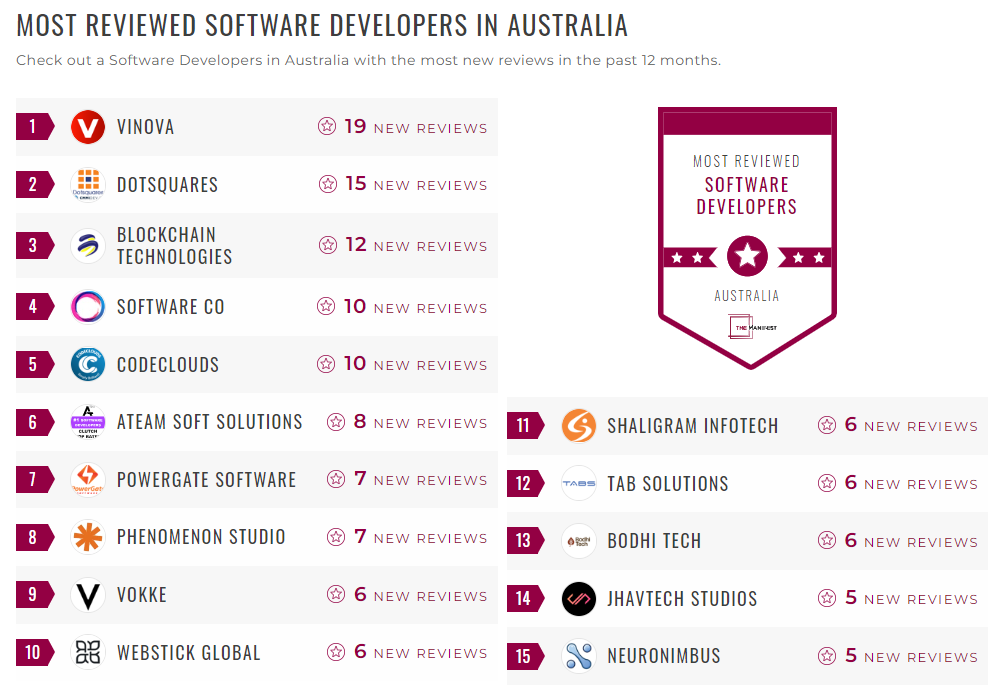Click the Neuronimbus blue logo

point(578,656)
